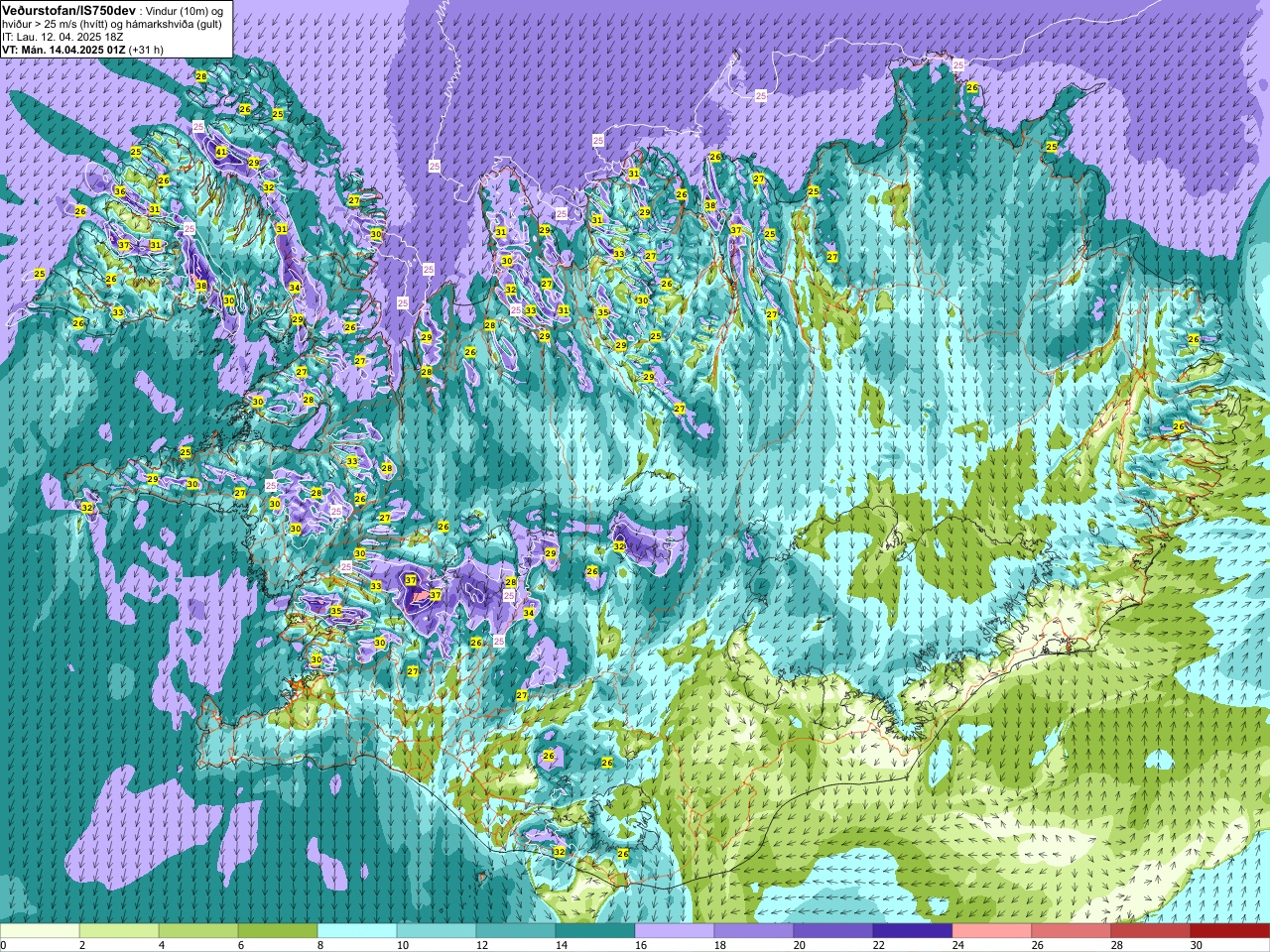
Task: Select the light green 2–4 legend swatch
Action: pos(119,931)
